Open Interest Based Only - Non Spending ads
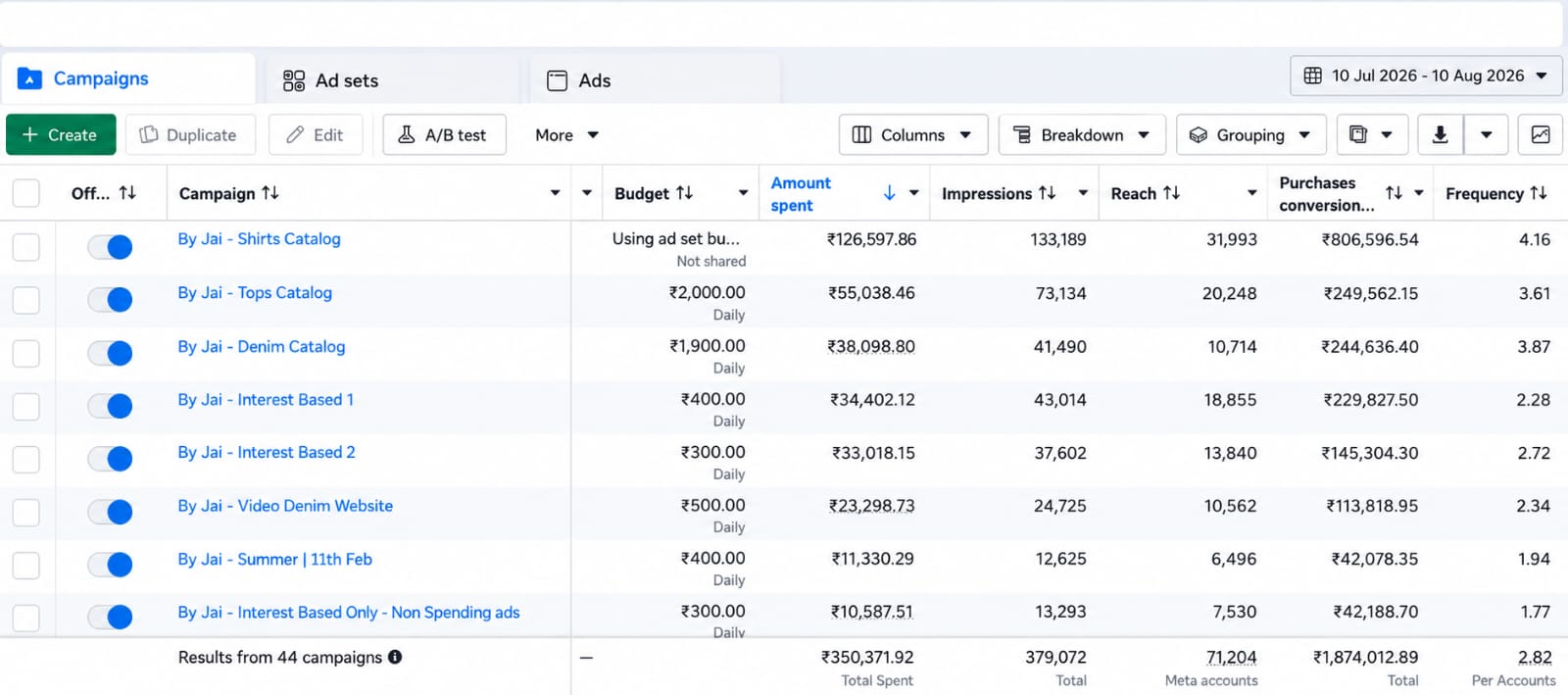Viewport: 1568px width, 695px height. click(349, 612)
